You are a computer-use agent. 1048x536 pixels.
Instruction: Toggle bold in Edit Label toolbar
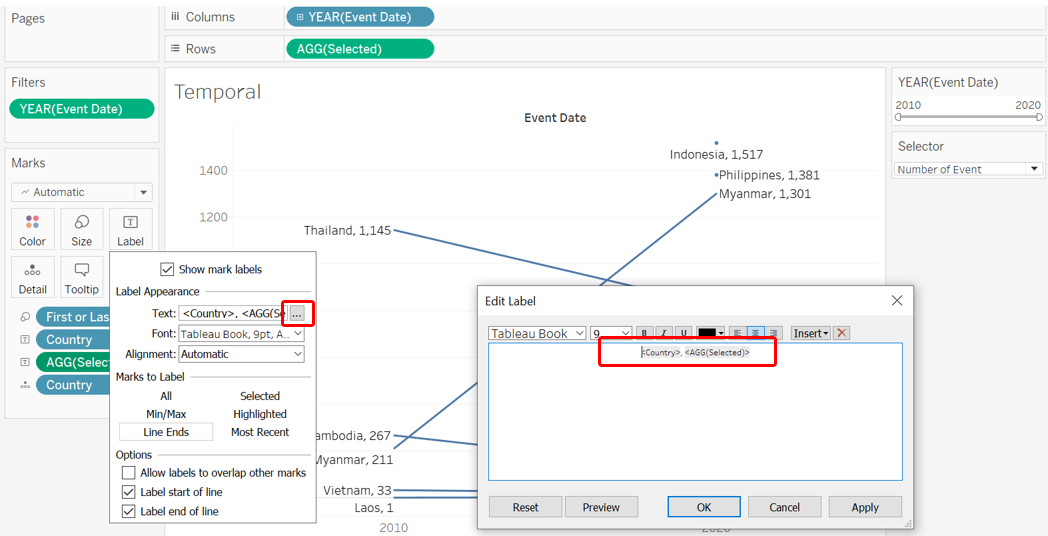[x=645, y=333]
